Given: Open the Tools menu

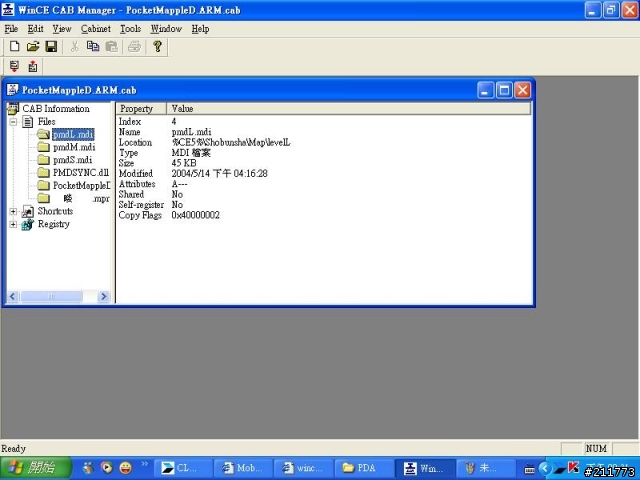Looking at the screenshot, I should pos(130,29).
